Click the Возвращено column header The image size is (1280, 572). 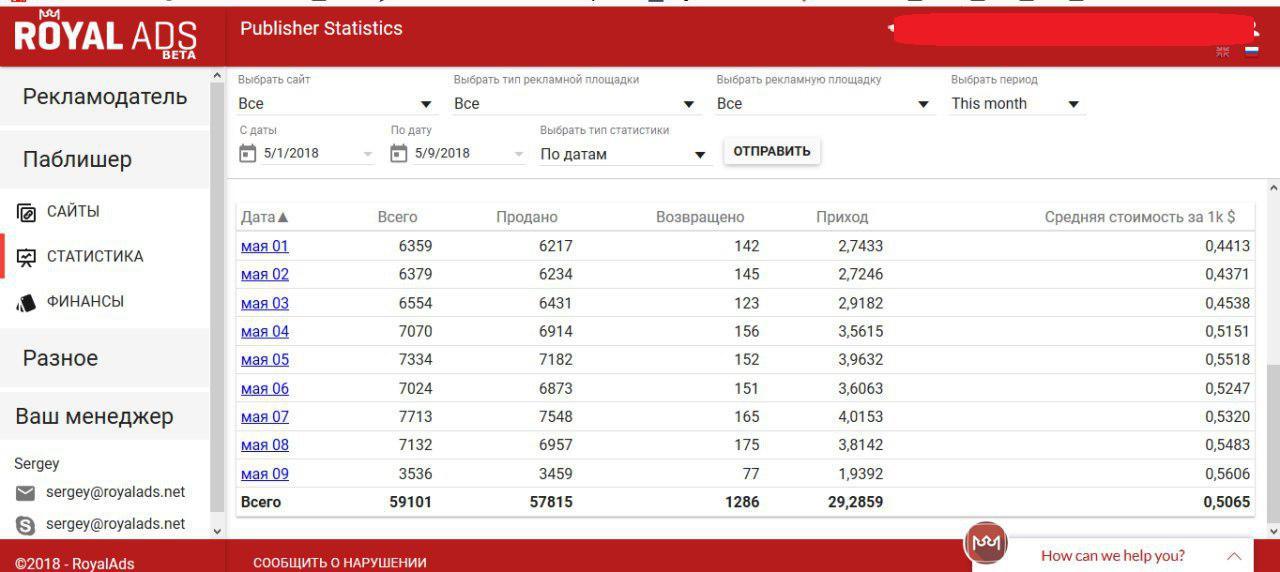[x=700, y=217]
